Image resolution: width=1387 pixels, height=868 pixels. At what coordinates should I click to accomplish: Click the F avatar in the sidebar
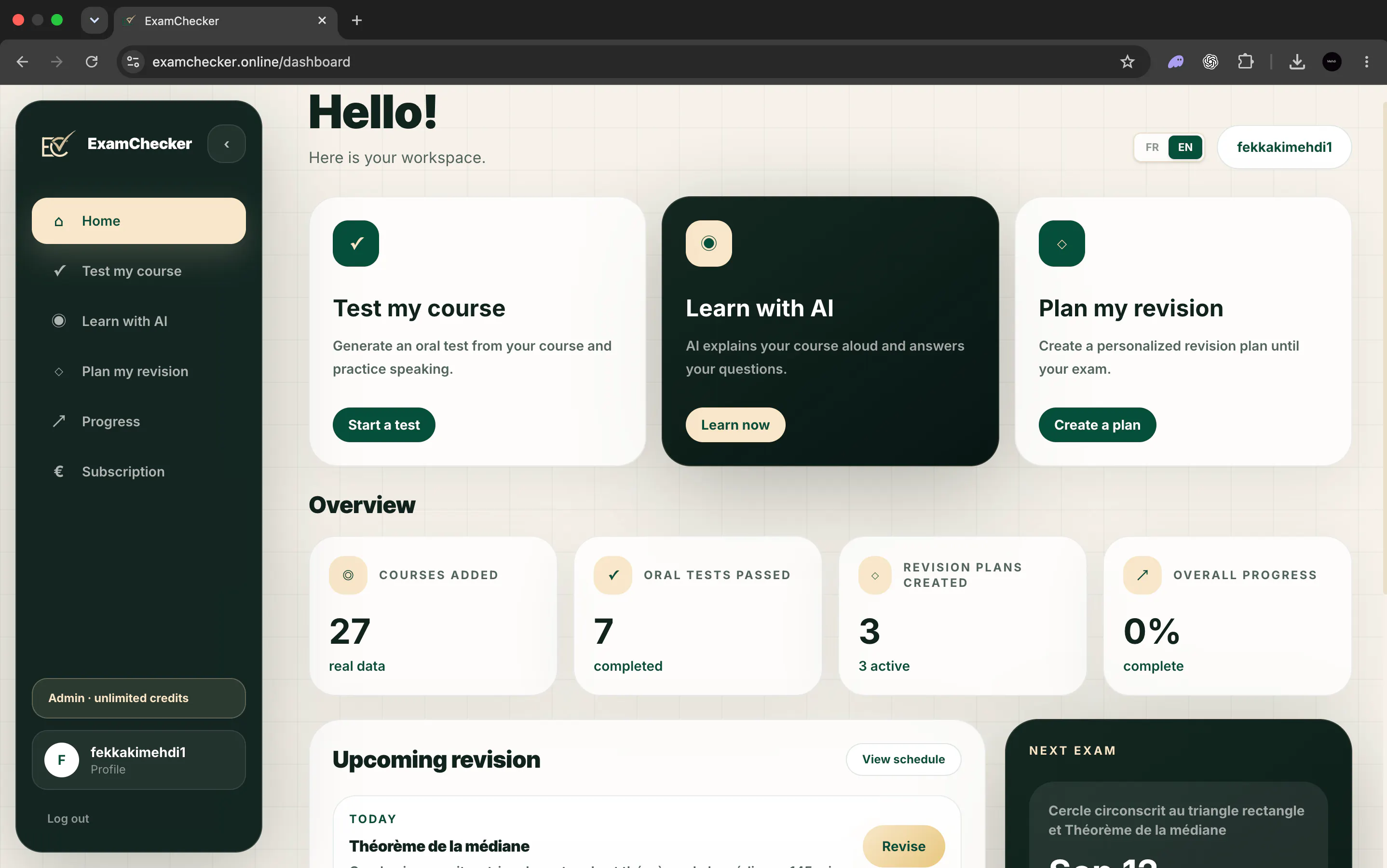pos(61,760)
